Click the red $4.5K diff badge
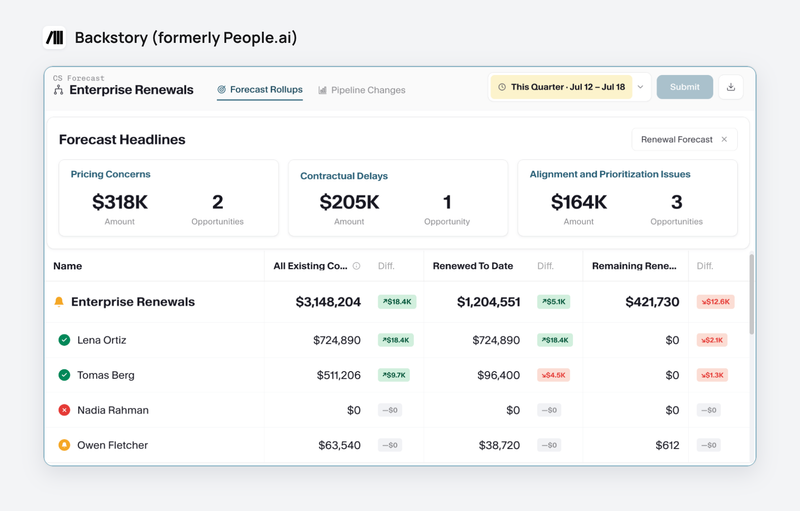800x511 pixels. click(x=554, y=375)
